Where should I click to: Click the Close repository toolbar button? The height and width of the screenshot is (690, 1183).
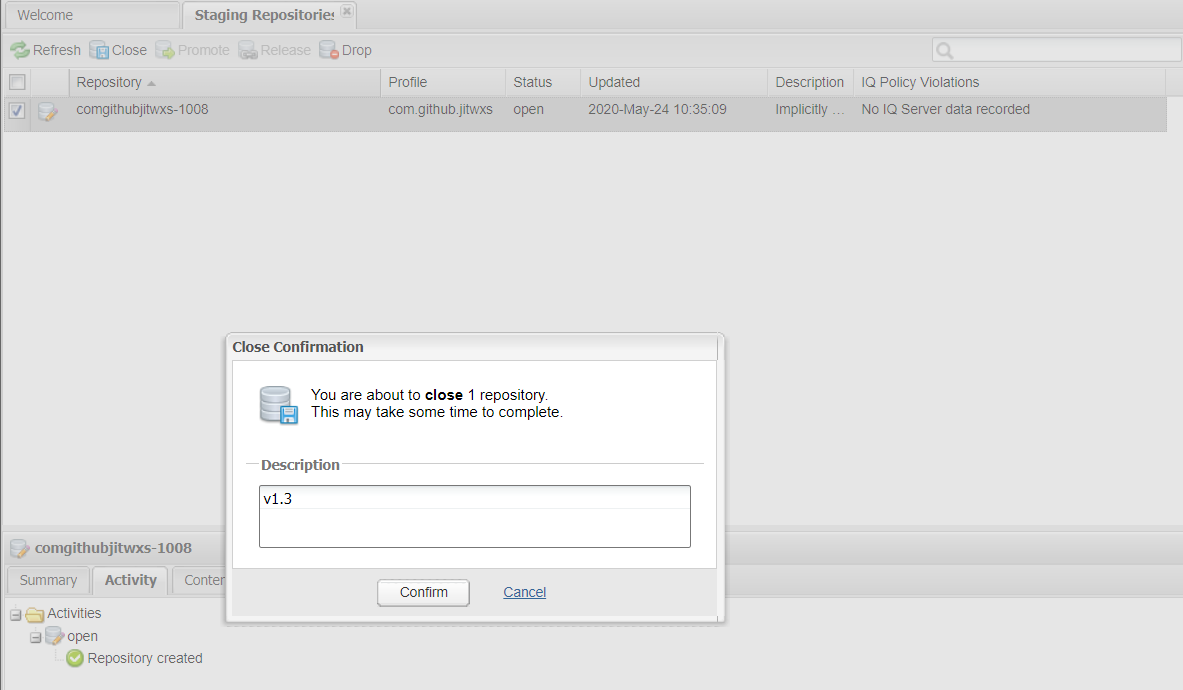(118, 51)
